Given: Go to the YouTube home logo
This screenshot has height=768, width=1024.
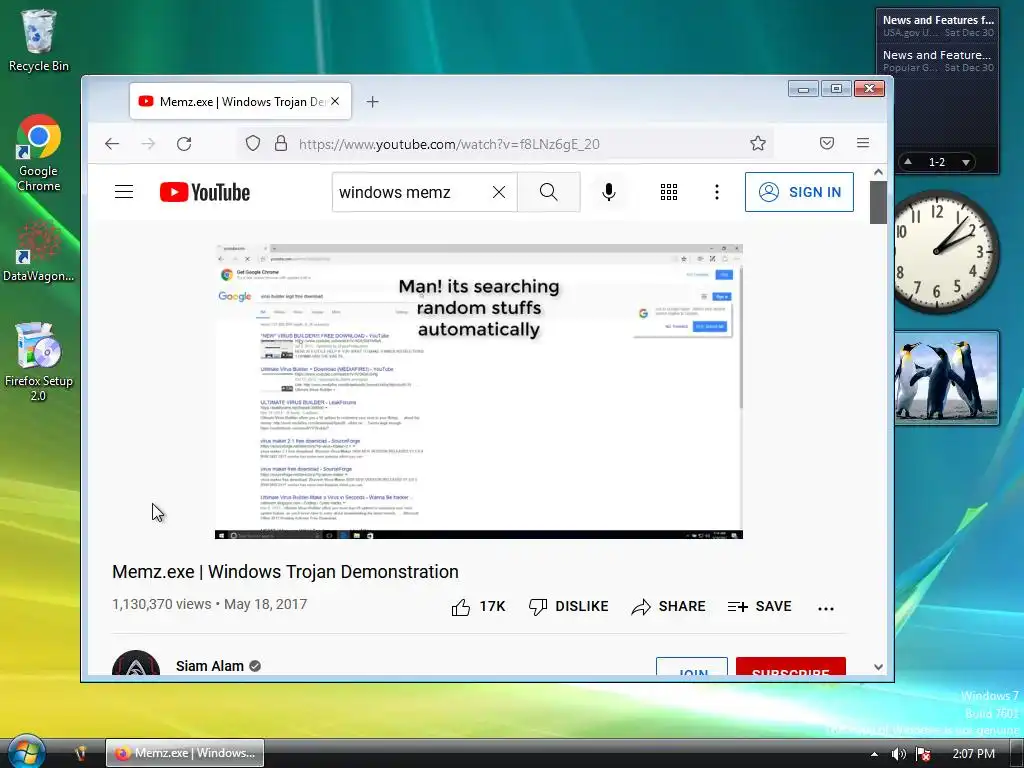Looking at the screenshot, I should click(205, 192).
